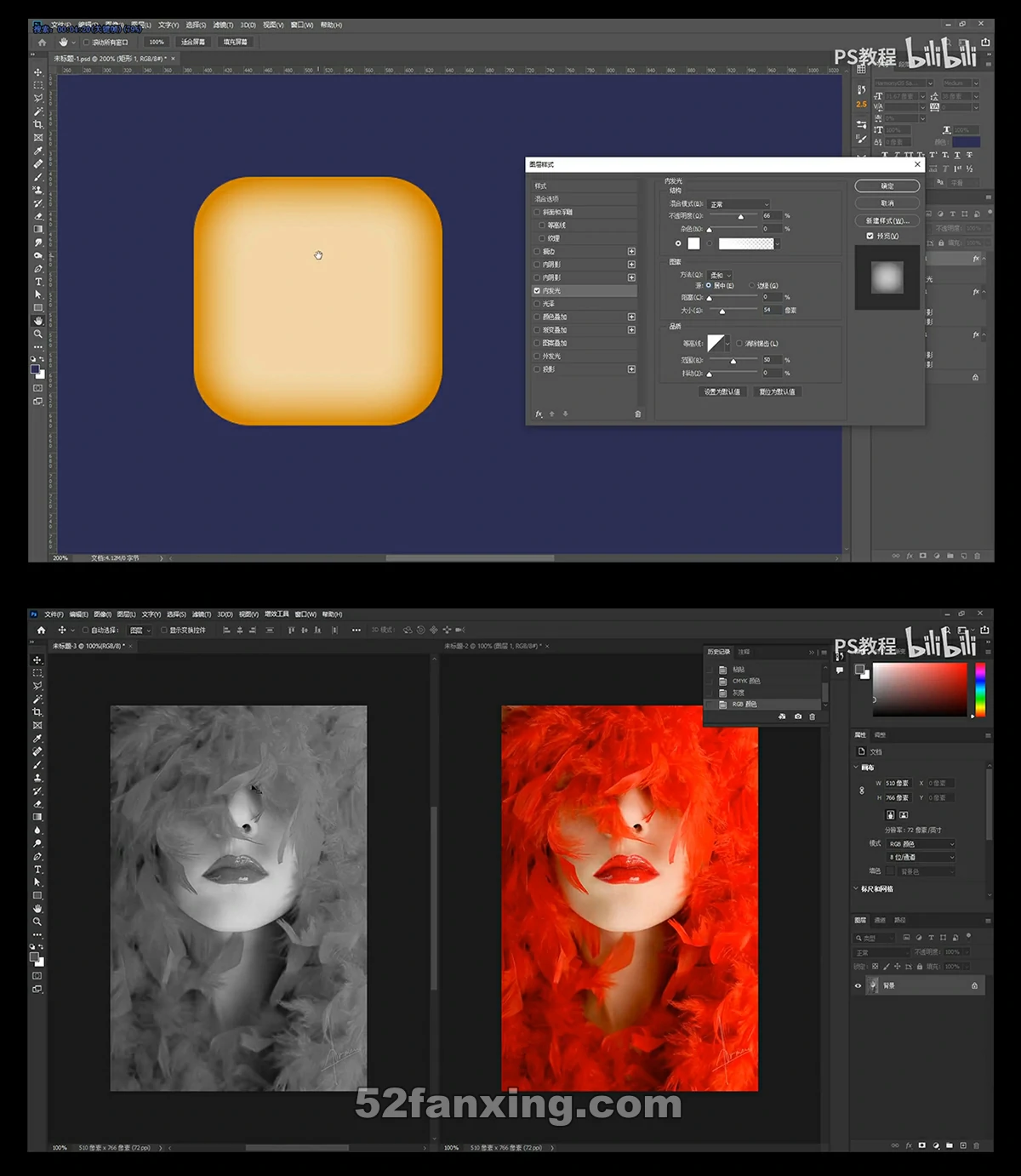Image resolution: width=1021 pixels, height=1176 pixels.
Task: Click the camera snapshot icon in History panel
Action: 797,716
